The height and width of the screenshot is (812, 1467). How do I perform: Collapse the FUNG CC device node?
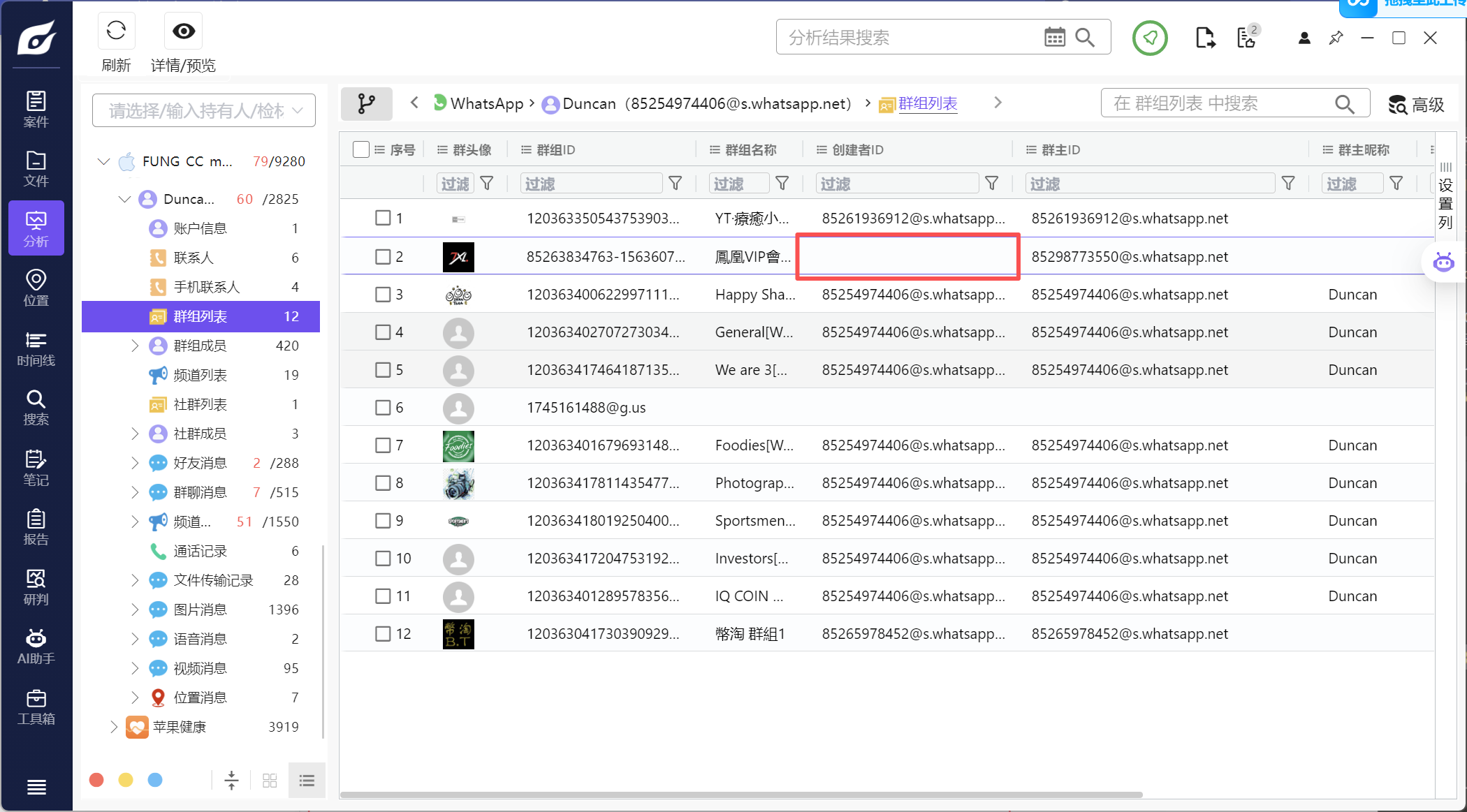click(x=104, y=161)
